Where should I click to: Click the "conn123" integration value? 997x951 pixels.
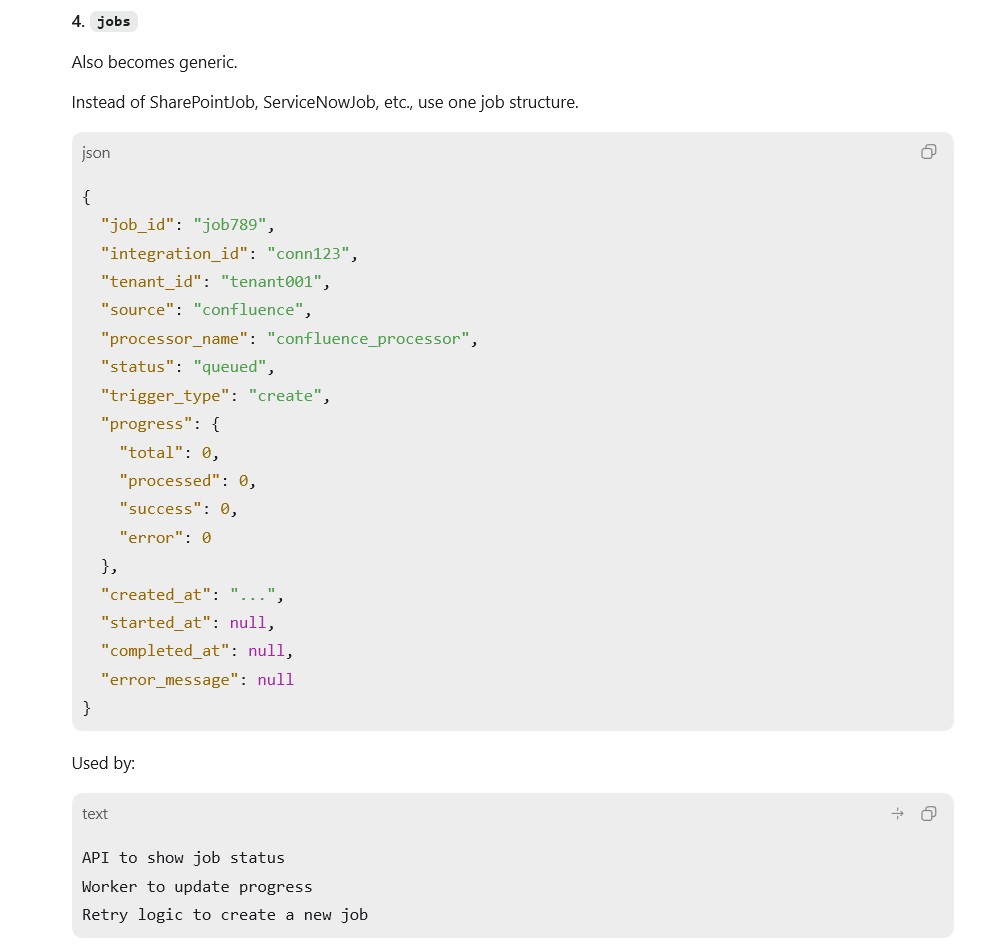point(308,254)
